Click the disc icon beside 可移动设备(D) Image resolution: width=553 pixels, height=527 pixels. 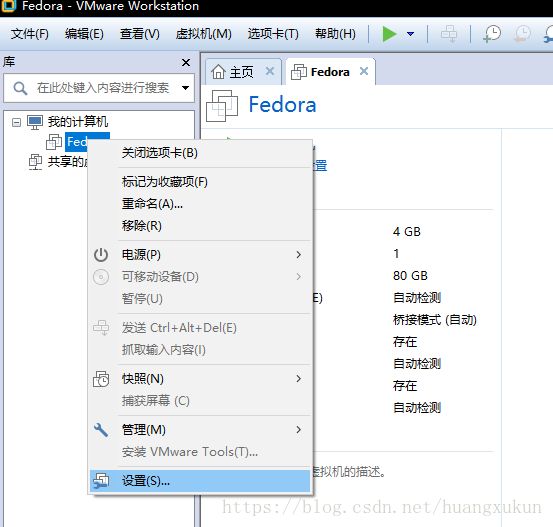101,277
